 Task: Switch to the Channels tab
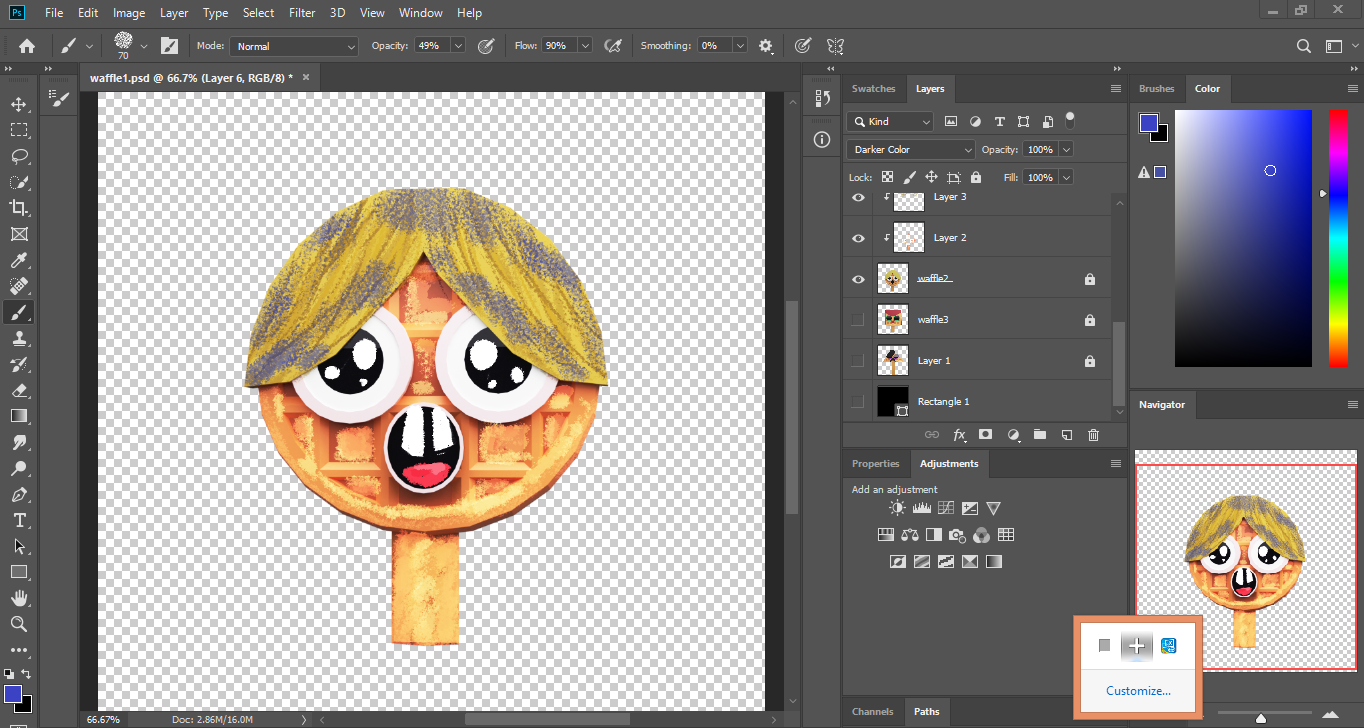click(872, 711)
